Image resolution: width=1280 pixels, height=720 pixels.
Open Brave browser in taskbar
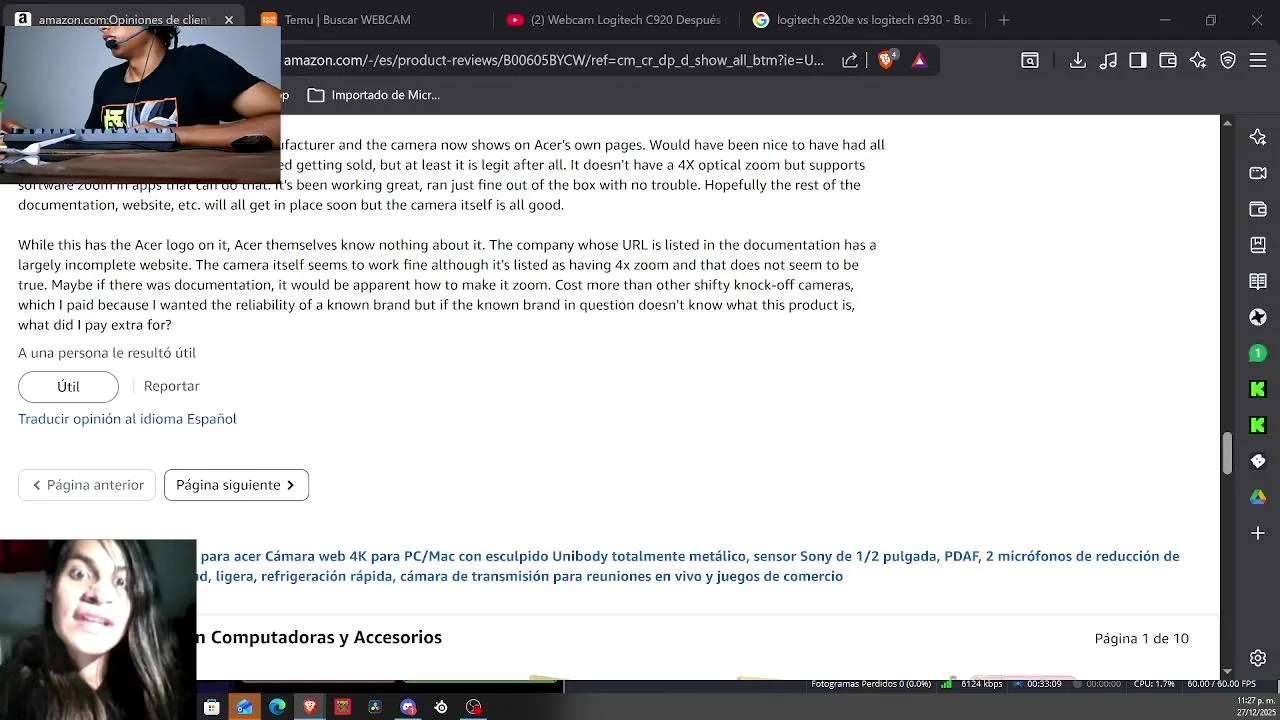310,707
